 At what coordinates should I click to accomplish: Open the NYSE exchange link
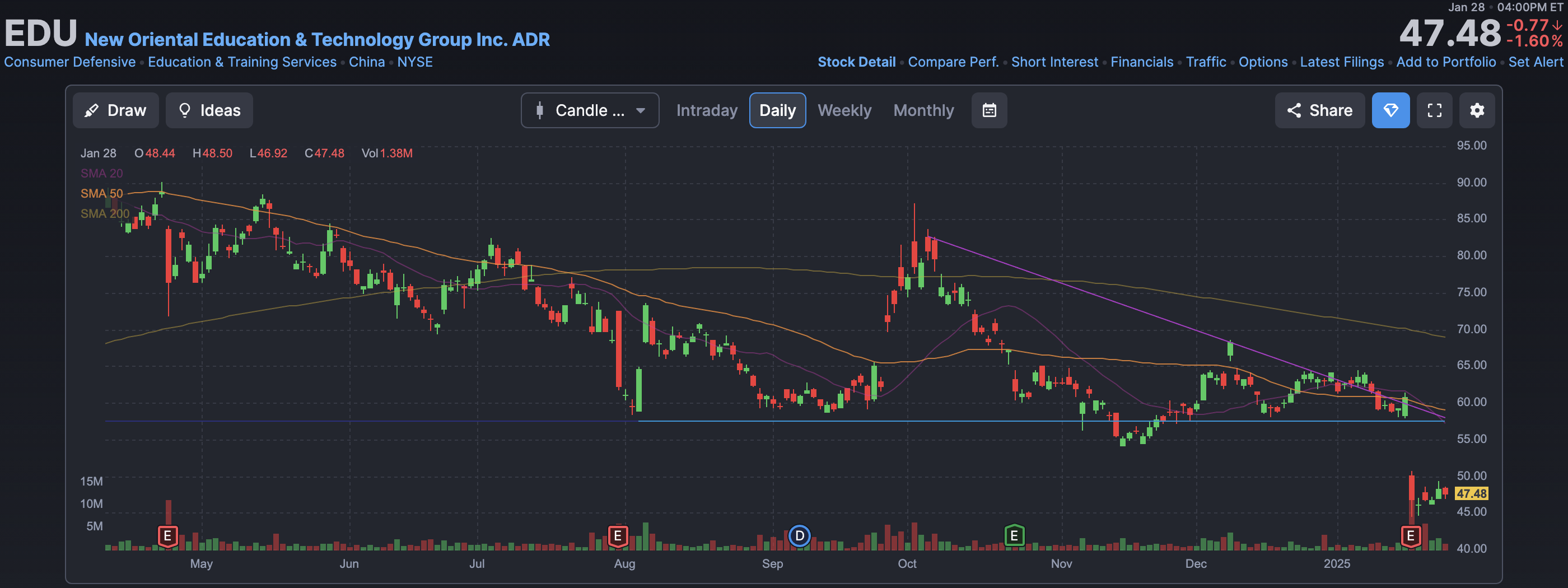(x=414, y=62)
